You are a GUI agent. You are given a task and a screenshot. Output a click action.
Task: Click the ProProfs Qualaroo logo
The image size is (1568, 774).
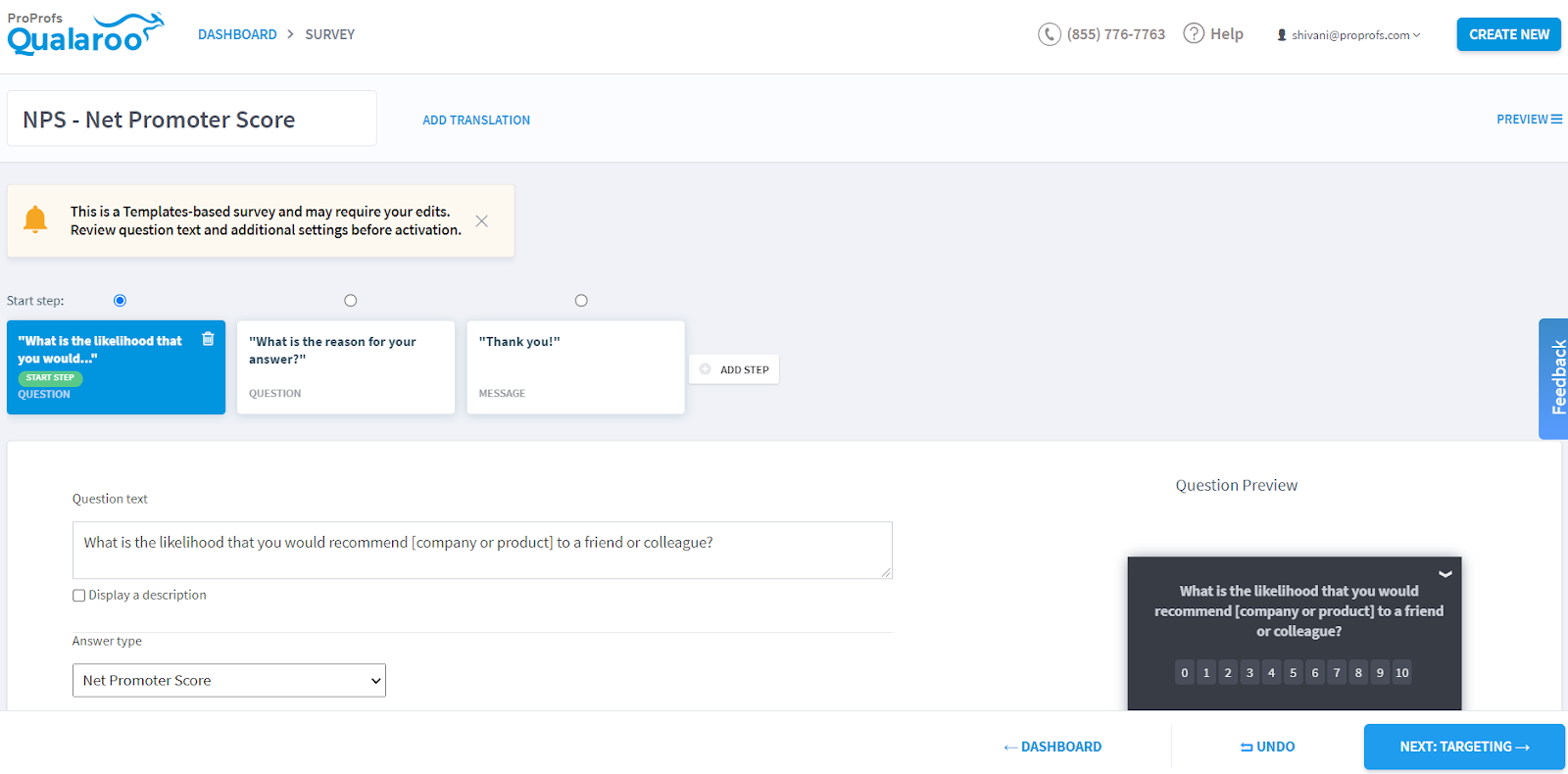(x=85, y=33)
